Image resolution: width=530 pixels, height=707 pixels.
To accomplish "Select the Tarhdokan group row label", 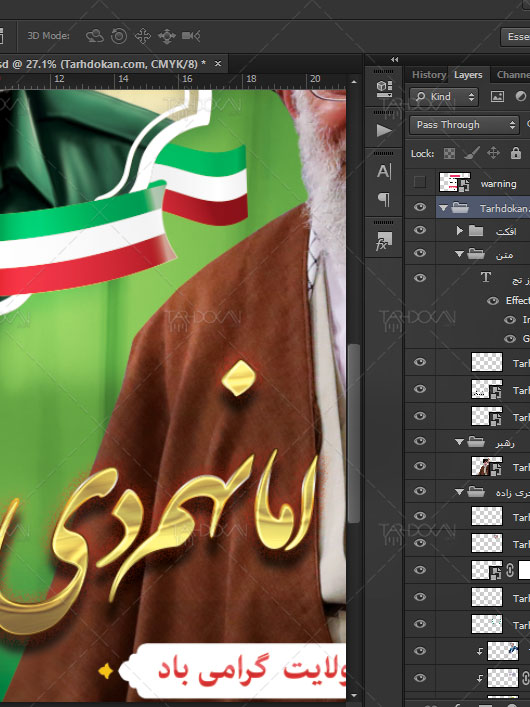I will [x=504, y=208].
